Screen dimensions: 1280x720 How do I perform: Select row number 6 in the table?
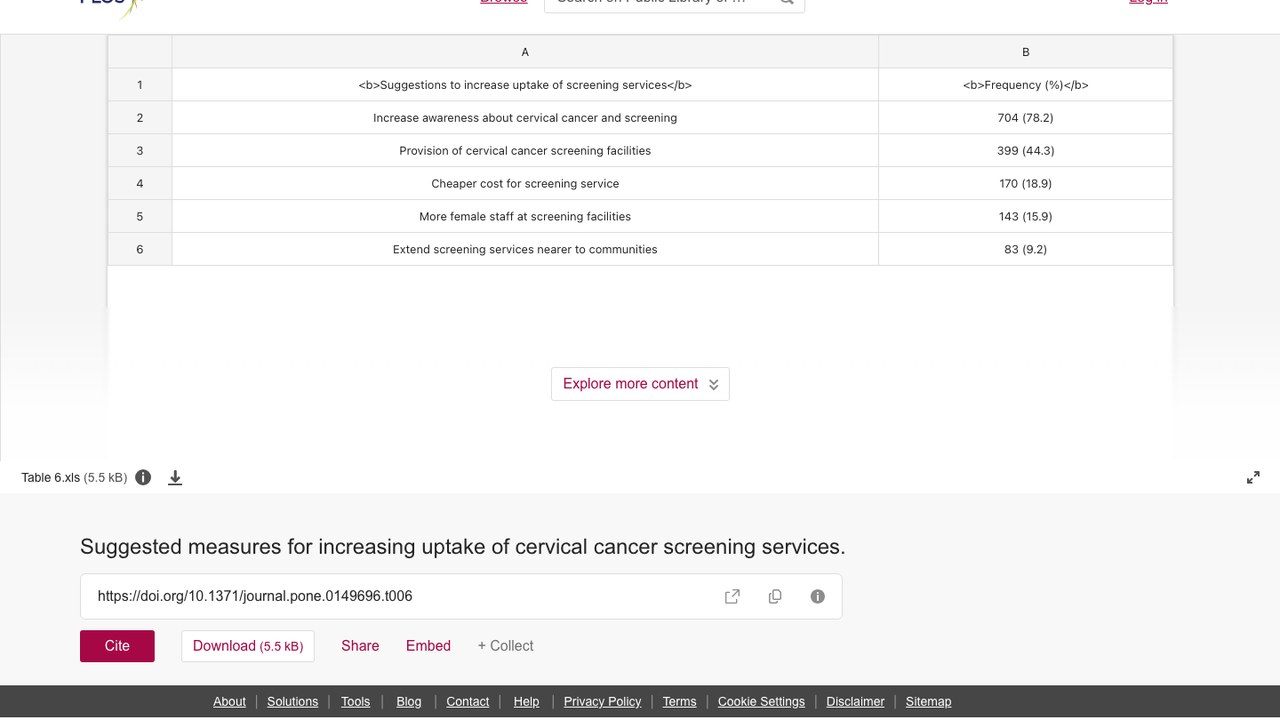point(140,249)
